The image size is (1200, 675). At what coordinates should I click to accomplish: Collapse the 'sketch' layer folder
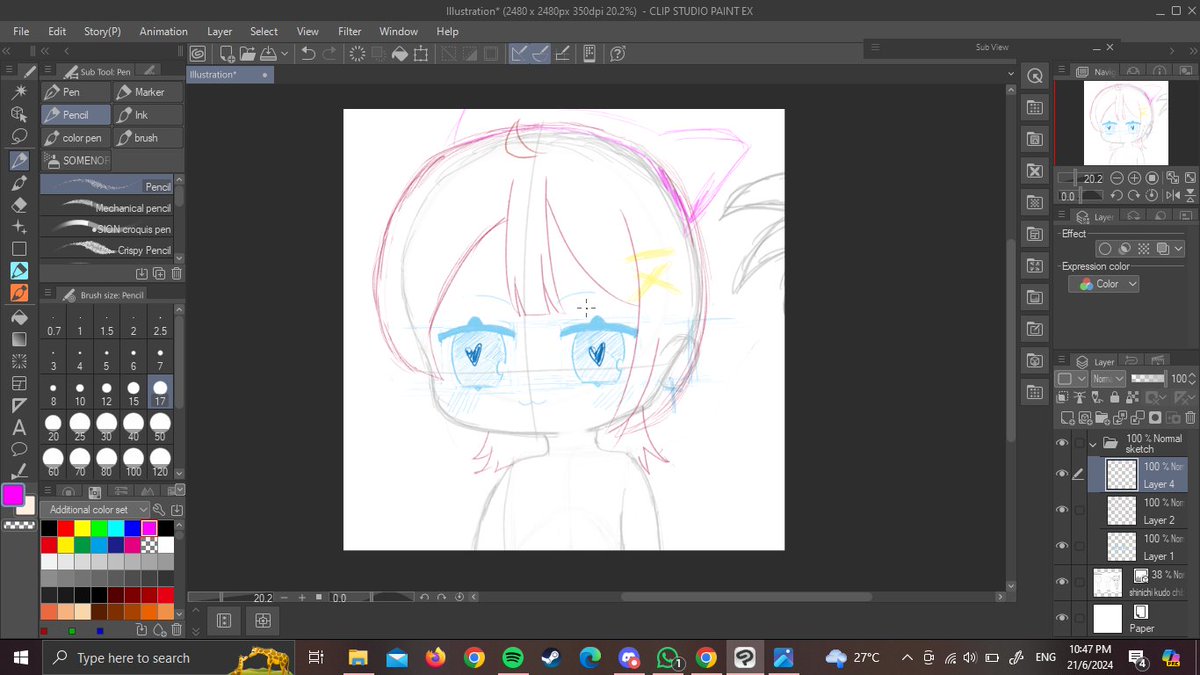pyautogui.click(x=1093, y=444)
